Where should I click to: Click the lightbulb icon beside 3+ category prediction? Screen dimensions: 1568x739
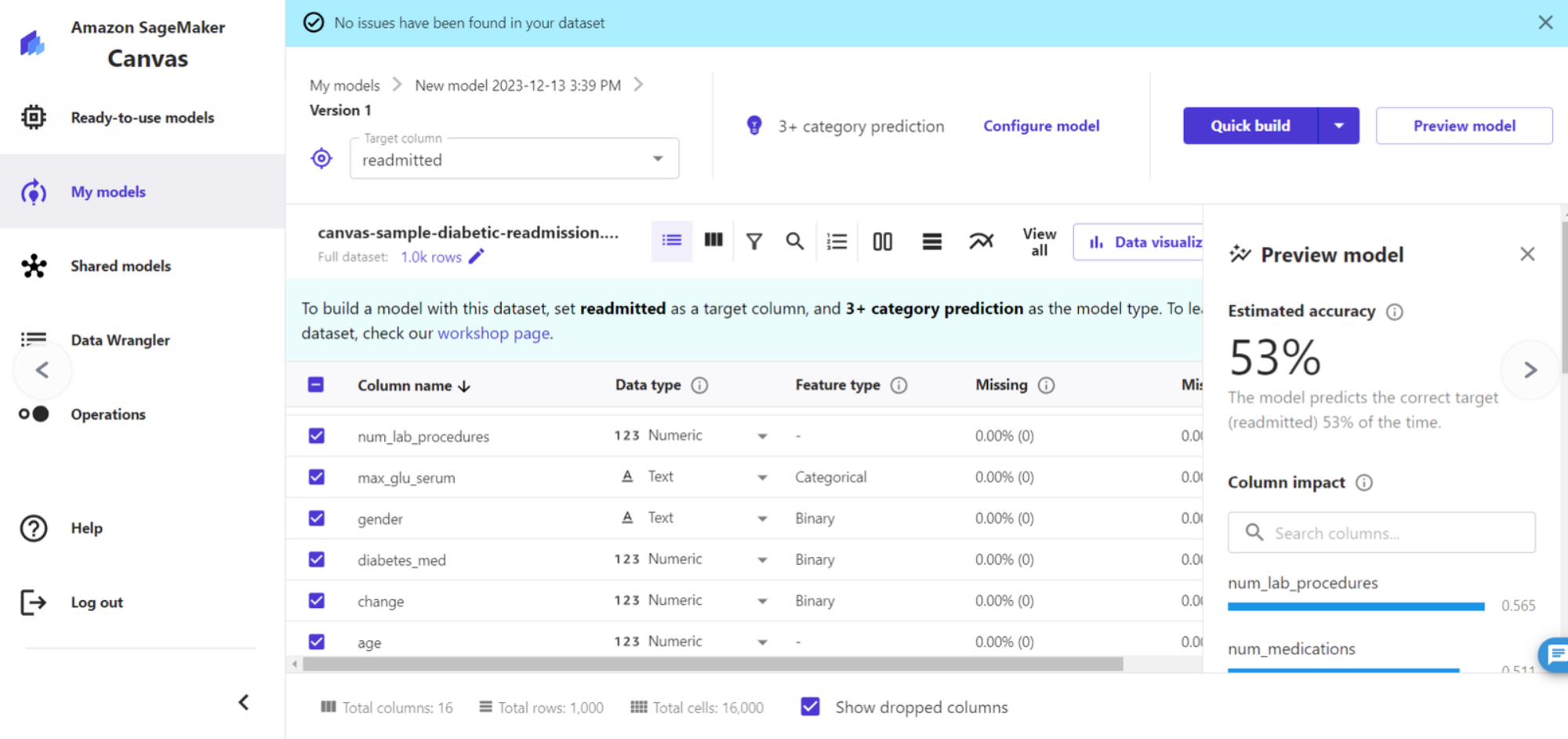coord(754,126)
